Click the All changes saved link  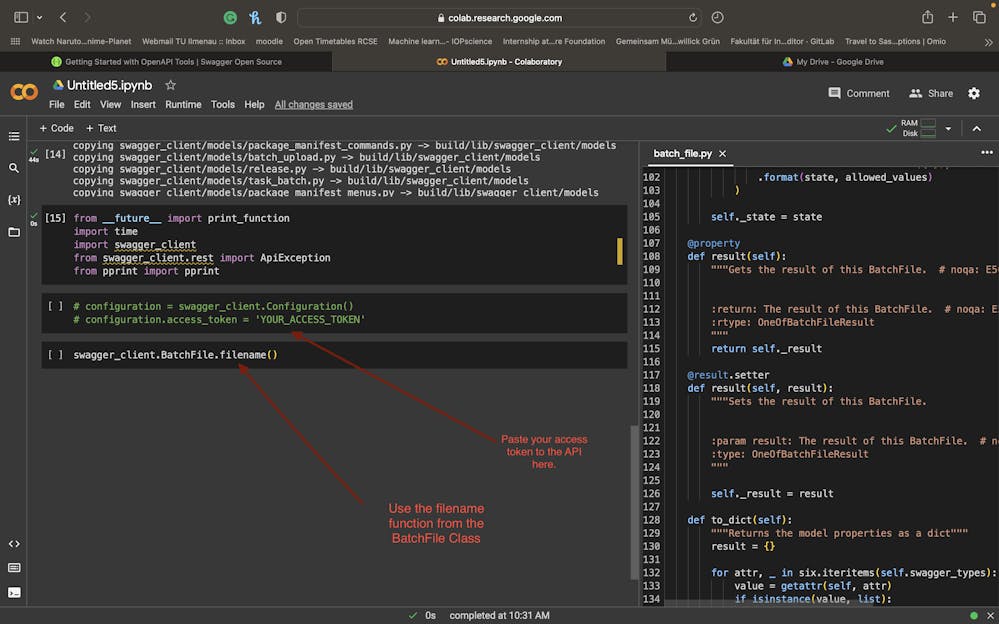pyautogui.click(x=313, y=104)
